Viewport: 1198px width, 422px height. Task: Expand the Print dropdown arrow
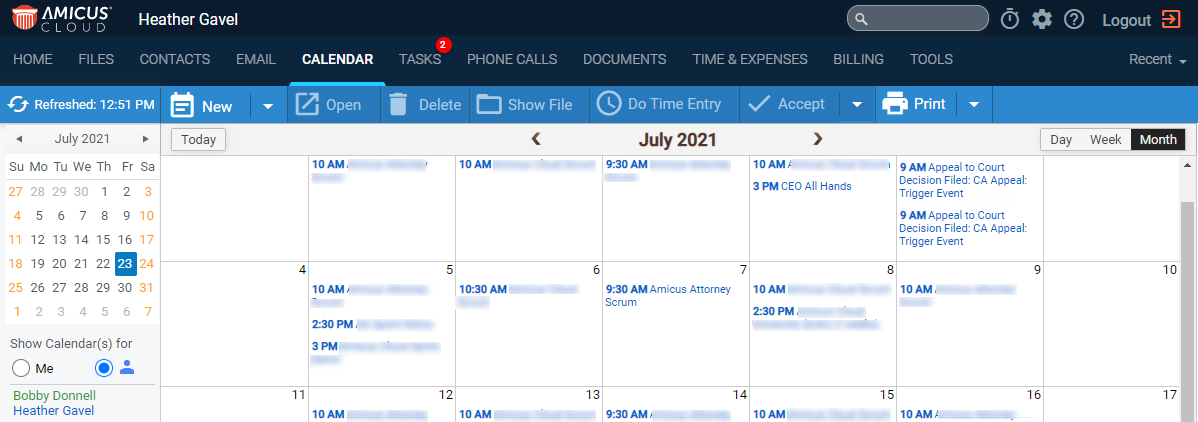coord(974,105)
